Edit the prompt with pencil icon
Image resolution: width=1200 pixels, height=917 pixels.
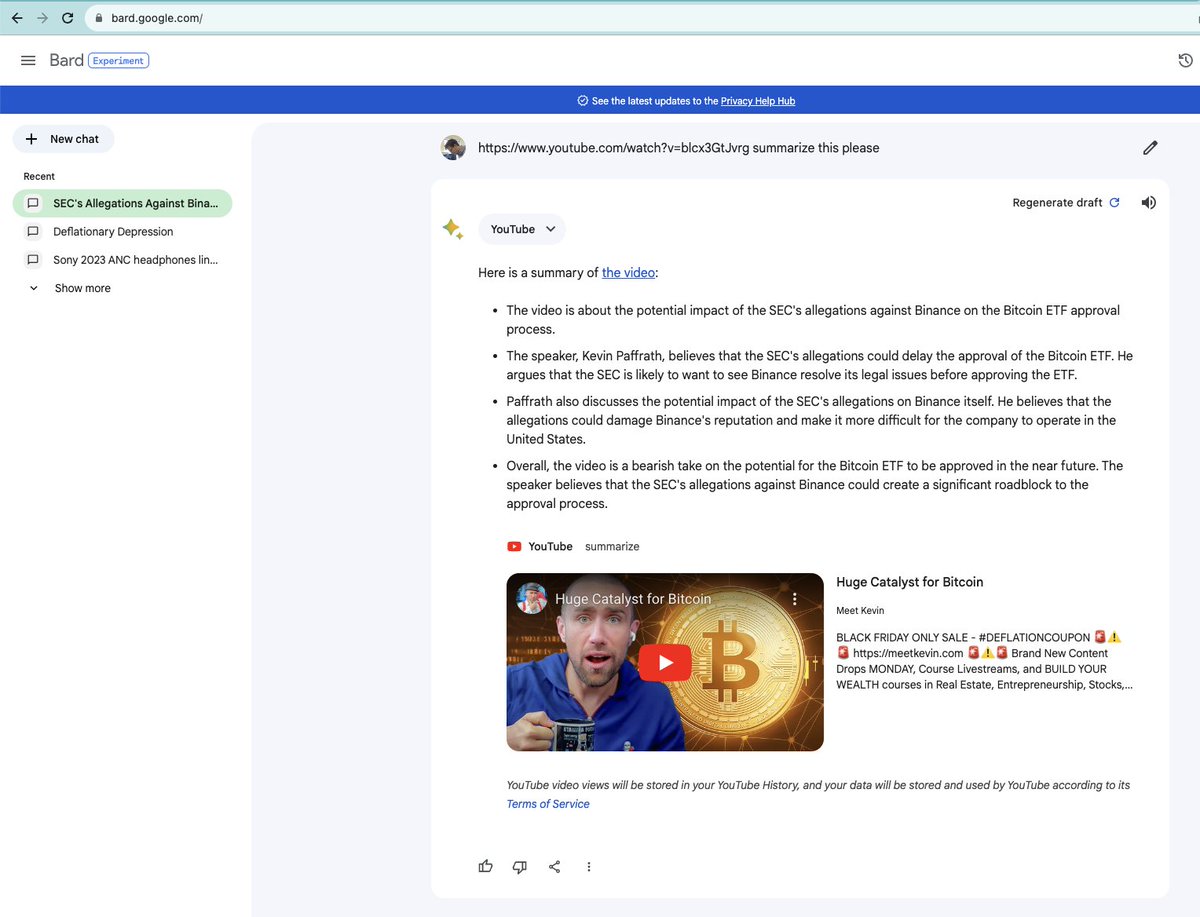point(1150,148)
